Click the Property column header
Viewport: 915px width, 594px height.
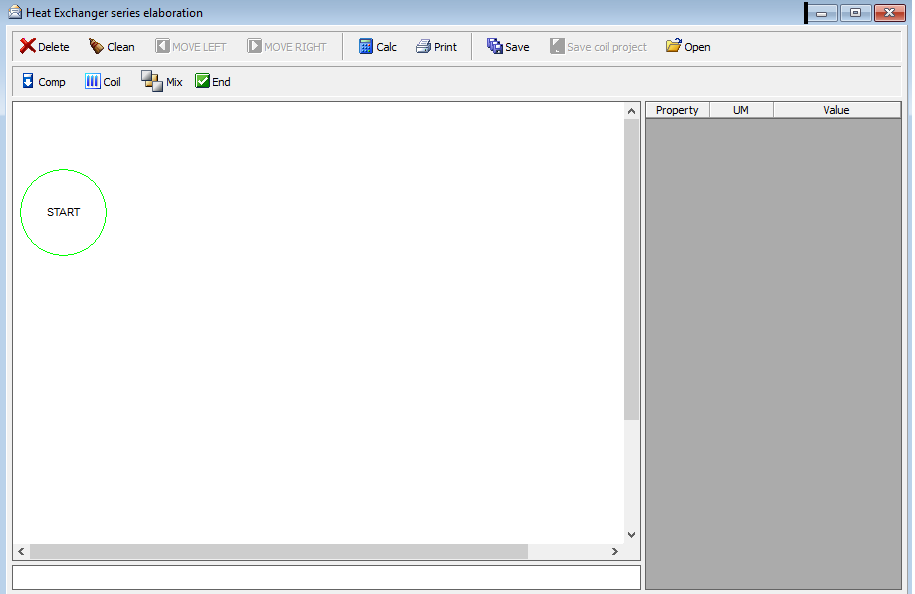coord(677,110)
